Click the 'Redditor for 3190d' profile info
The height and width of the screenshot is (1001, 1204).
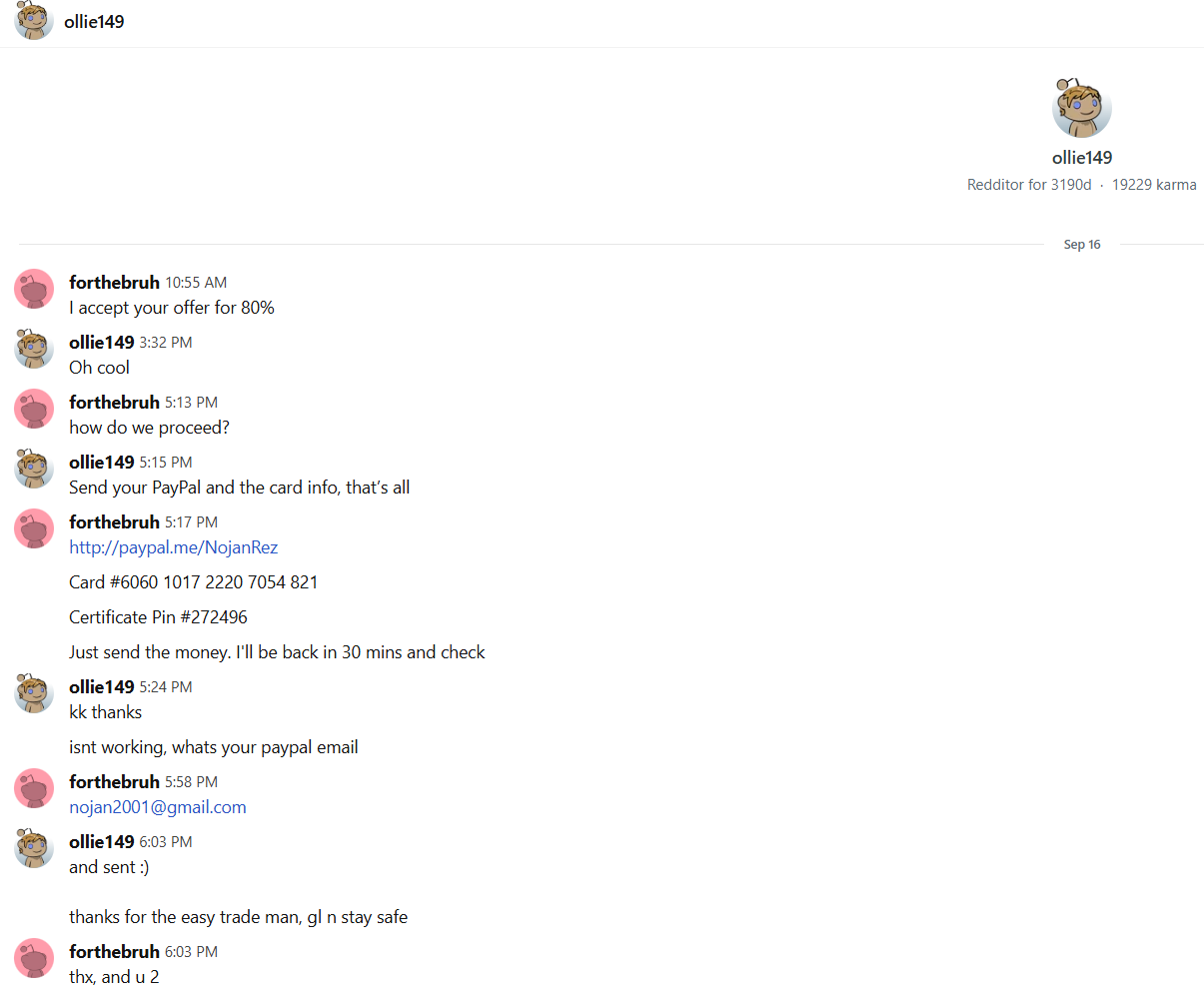pos(1029,185)
